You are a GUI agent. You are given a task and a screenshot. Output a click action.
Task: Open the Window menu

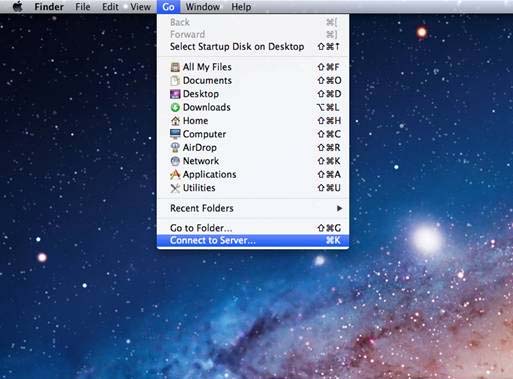coord(203,7)
